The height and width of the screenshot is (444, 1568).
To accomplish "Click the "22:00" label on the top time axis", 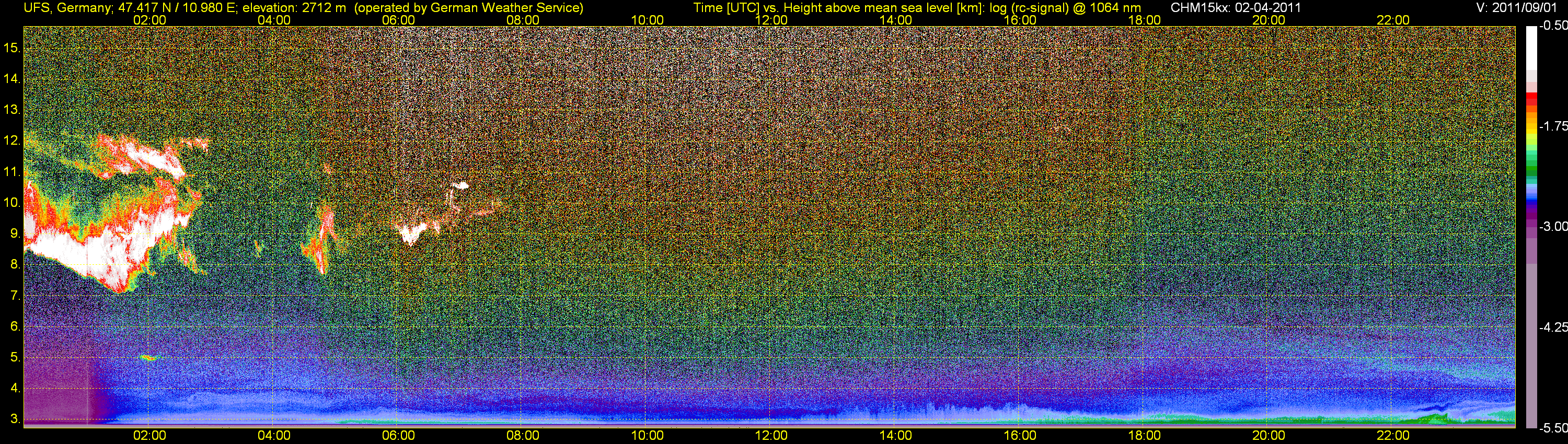I will click(x=1393, y=20).
